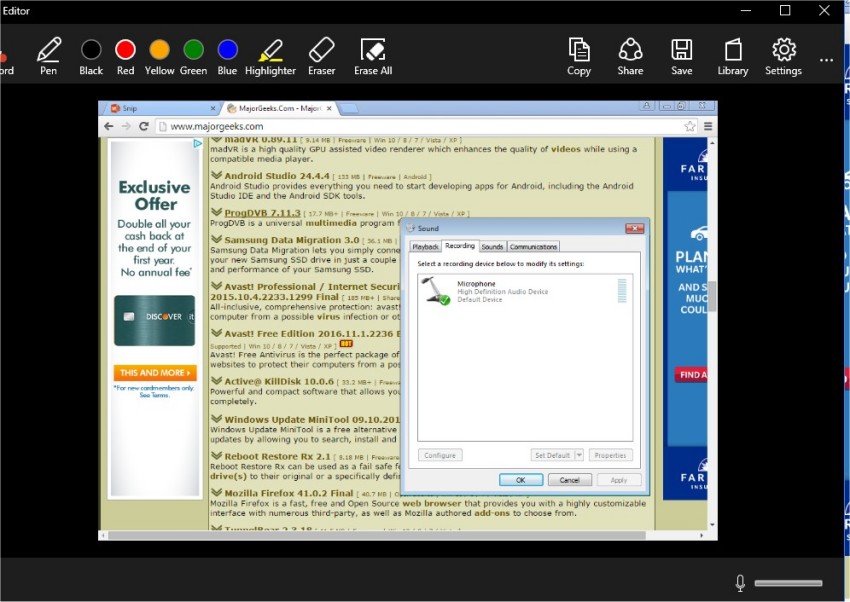The image size is (850, 602).
Task: Click the Configure button
Action: [440, 455]
